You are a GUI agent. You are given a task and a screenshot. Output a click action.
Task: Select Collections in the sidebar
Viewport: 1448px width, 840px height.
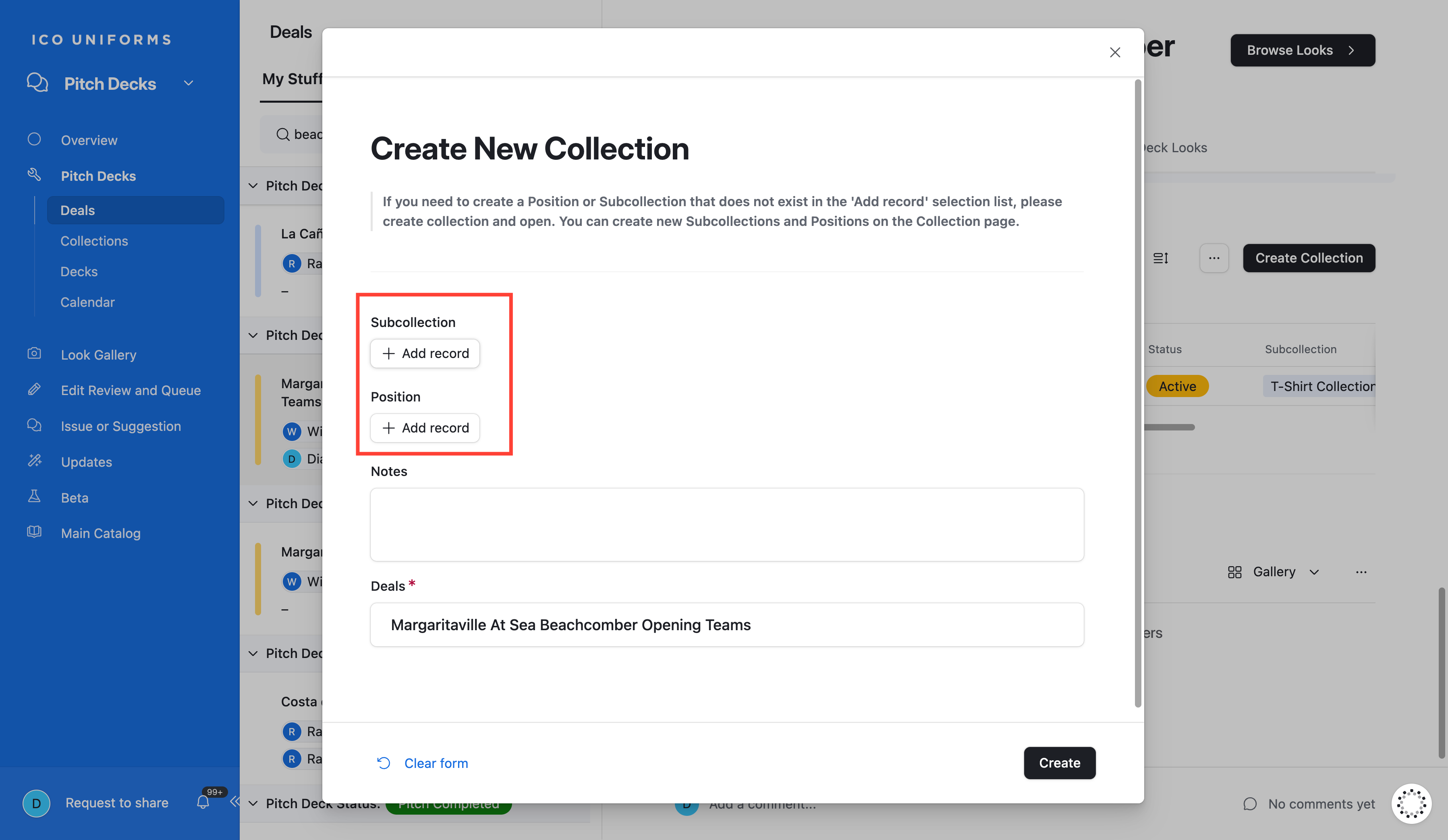click(x=94, y=241)
